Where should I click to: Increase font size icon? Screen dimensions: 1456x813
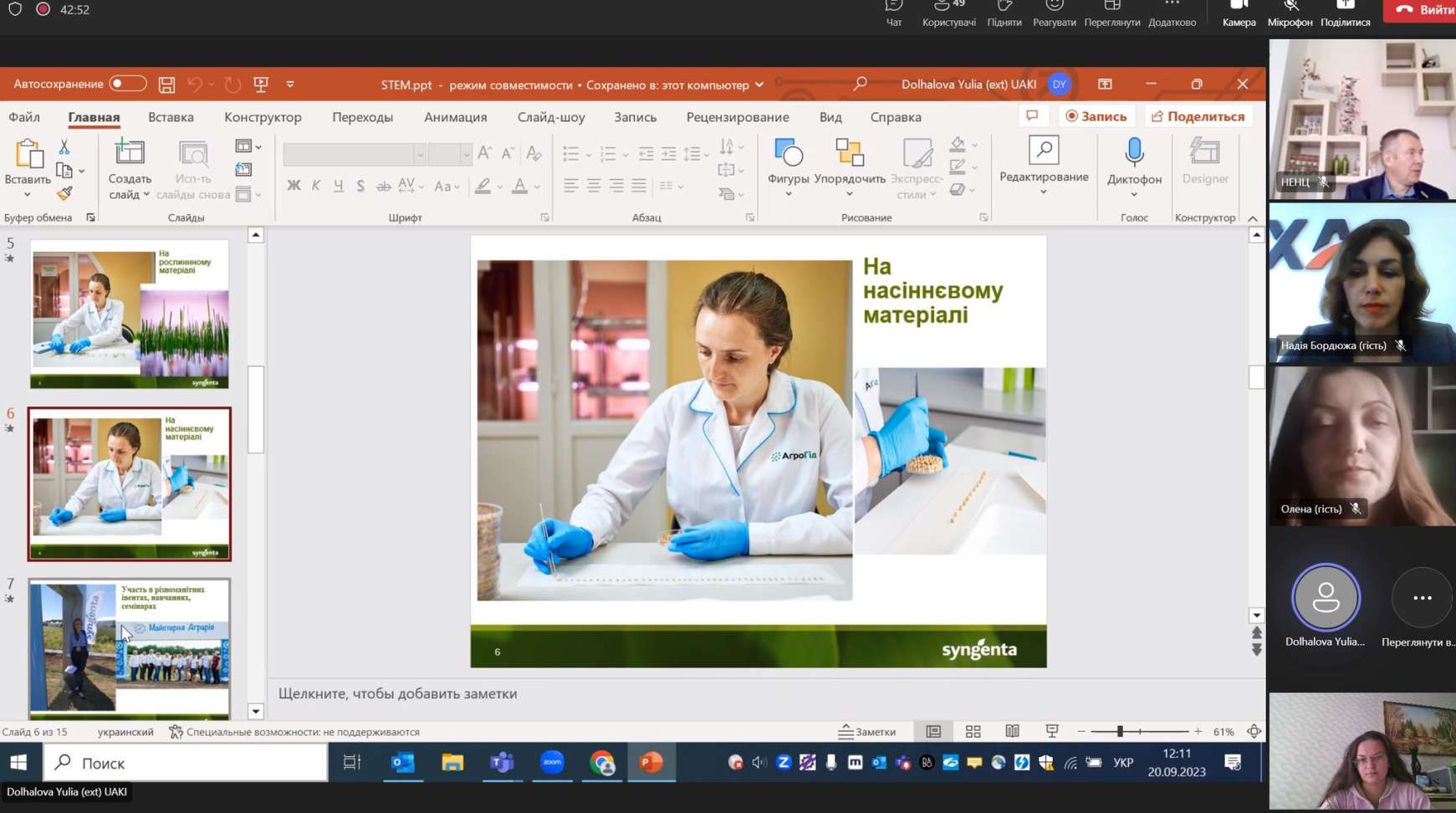pyautogui.click(x=484, y=153)
